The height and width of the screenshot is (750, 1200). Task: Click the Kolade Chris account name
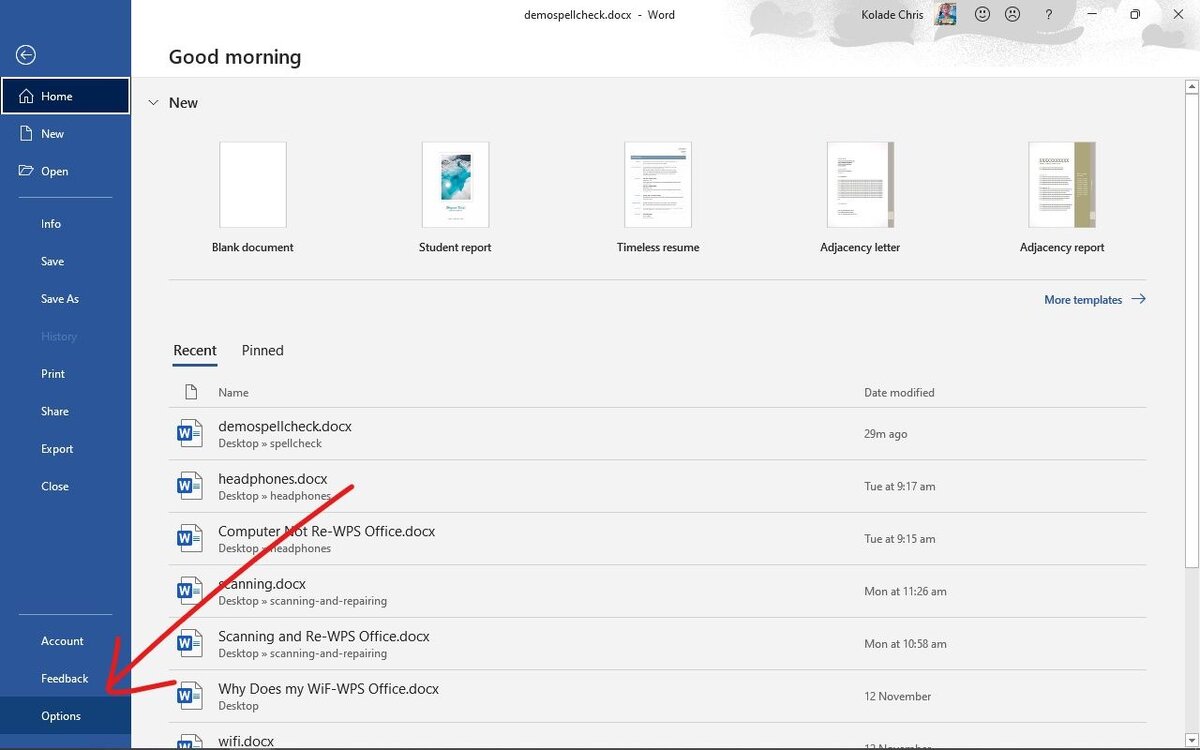pos(893,15)
